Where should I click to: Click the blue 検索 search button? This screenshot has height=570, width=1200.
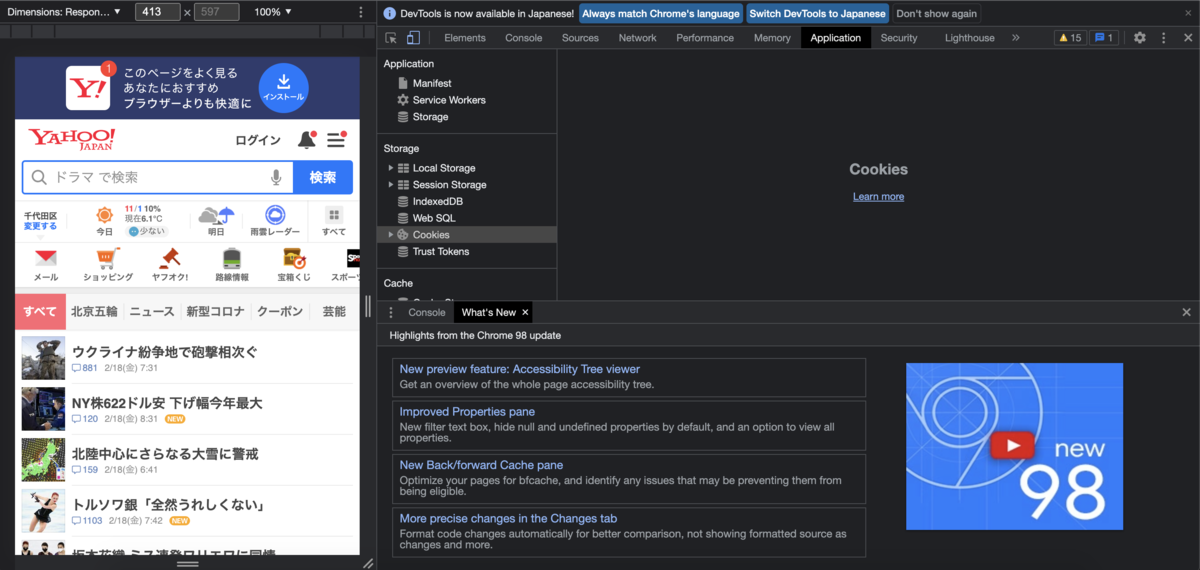click(x=323, y=177)
